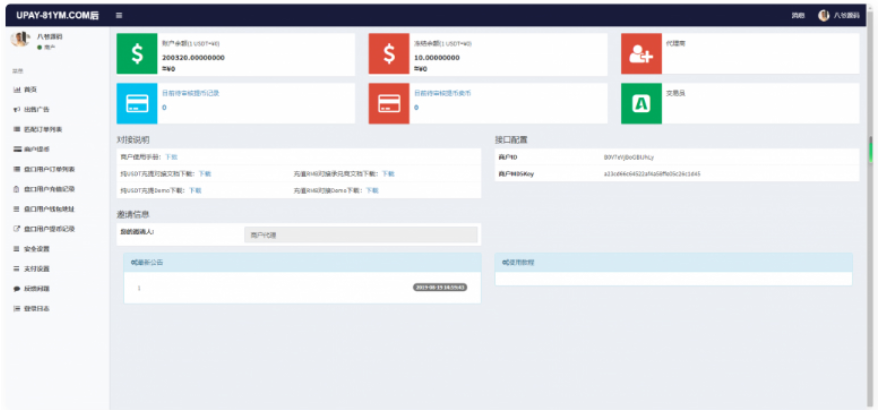This screenshot has height=410, width=879.
Task: Open 安全设置 security settings
Action: coord(31,249)
